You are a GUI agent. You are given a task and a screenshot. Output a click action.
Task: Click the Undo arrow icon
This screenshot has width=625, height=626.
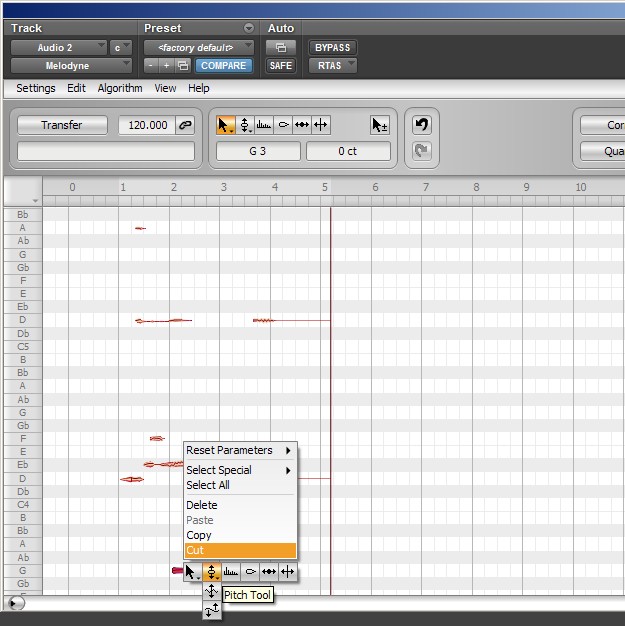coord(422,125)
